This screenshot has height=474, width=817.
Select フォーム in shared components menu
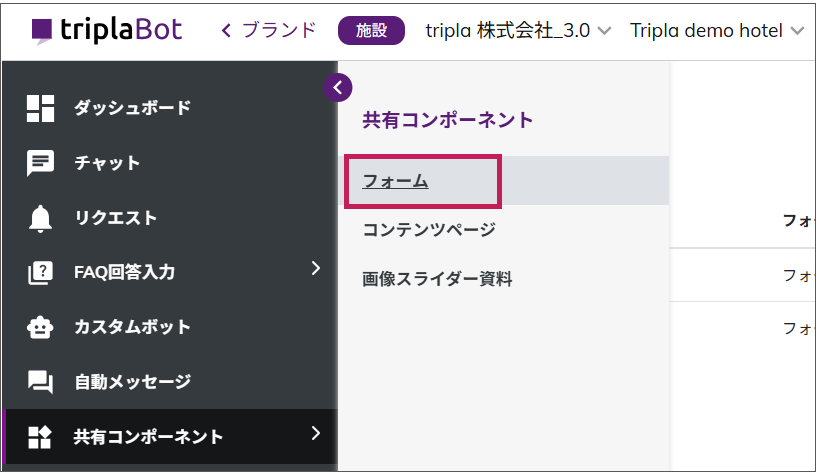395,181
